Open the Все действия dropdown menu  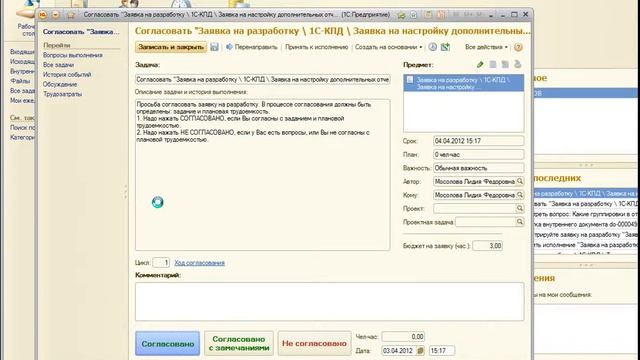(486, 47)
